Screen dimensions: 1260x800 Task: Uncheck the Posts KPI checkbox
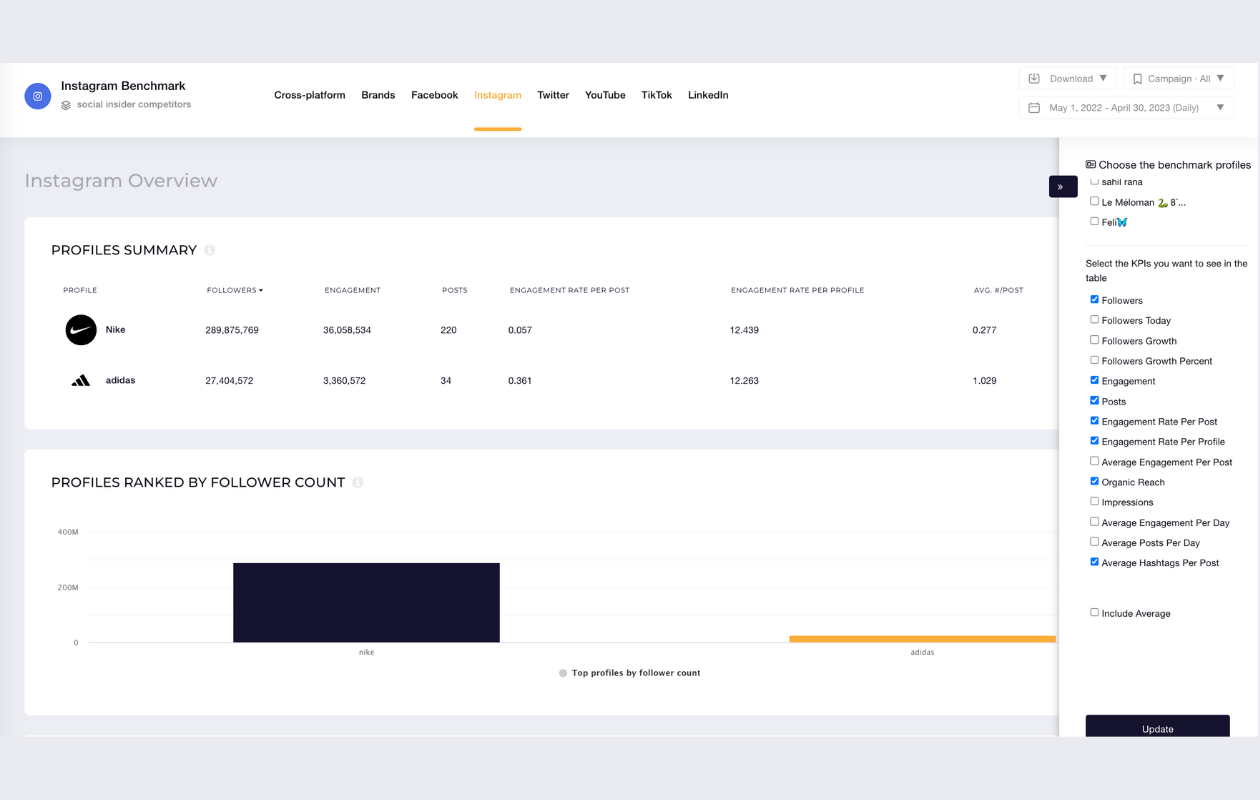coord(1094,400)
